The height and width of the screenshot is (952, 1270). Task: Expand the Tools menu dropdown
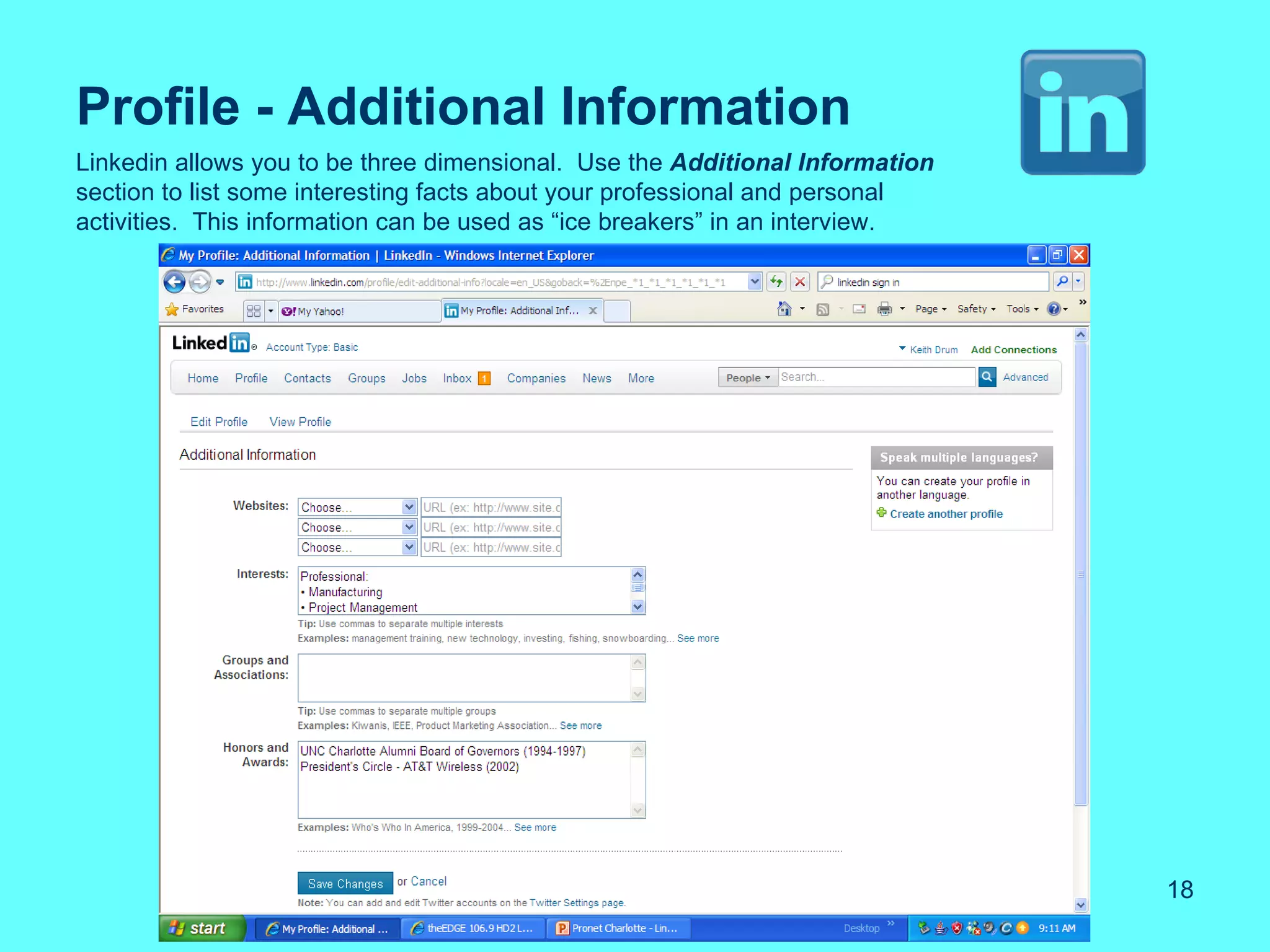coord(1022,309)
